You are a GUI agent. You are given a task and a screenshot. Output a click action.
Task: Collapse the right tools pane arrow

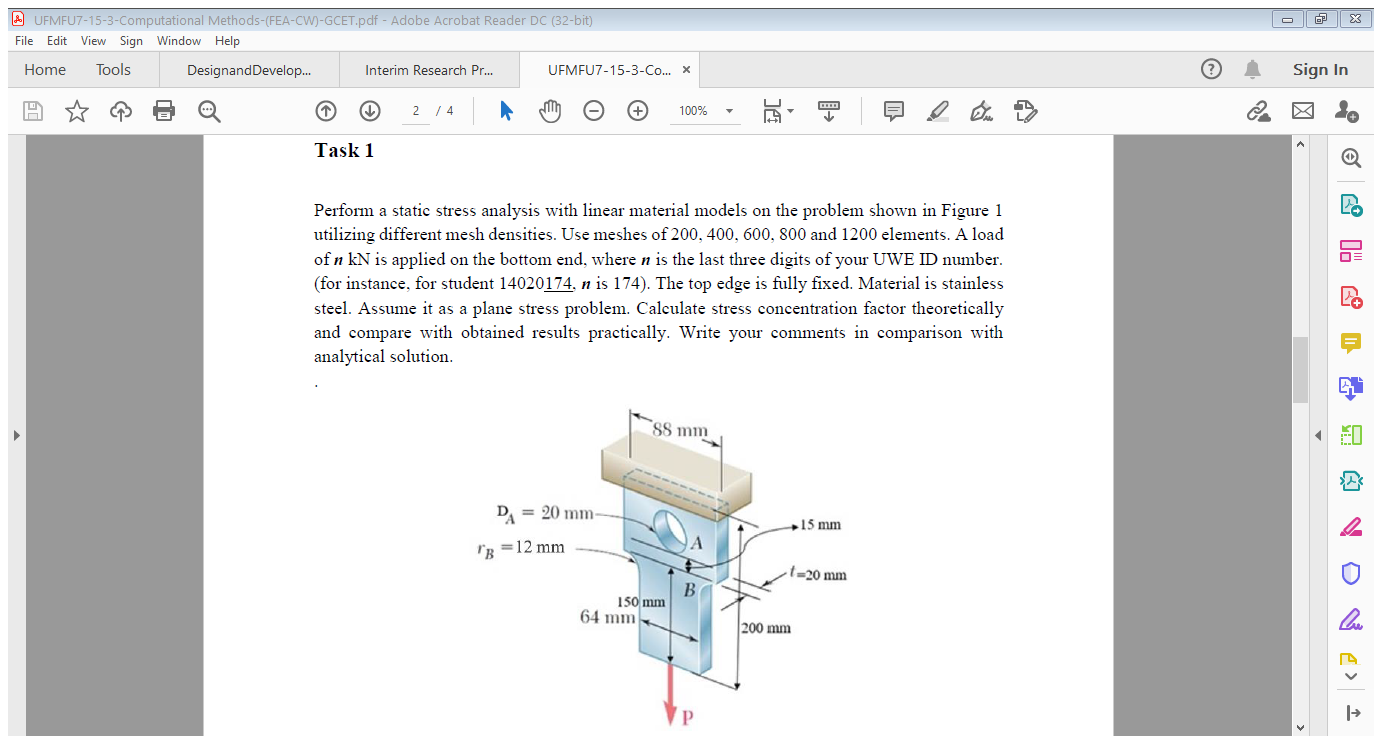pyautogui.click(x=1319, y=435)
